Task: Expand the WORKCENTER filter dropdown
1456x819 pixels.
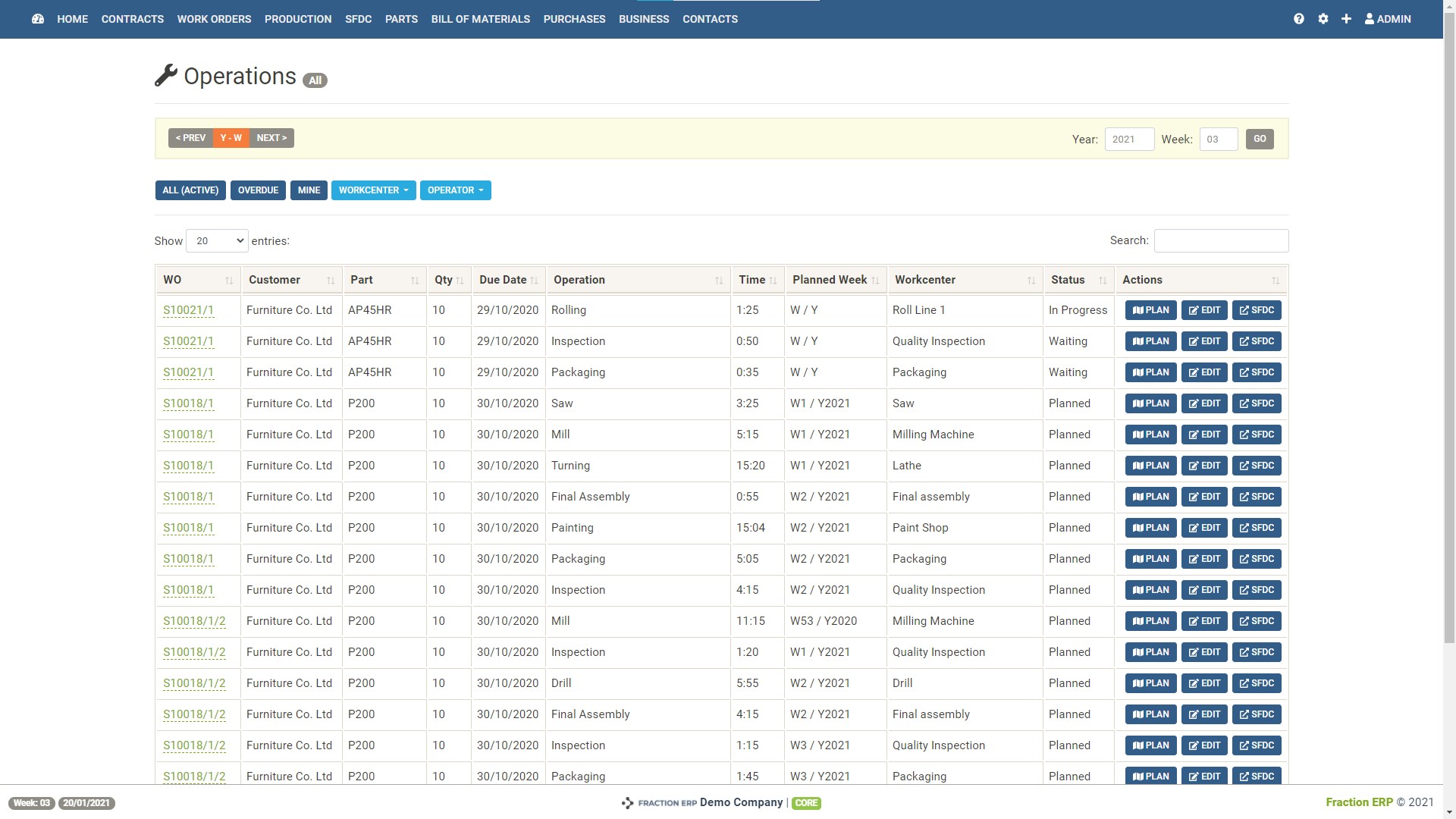Action: (373, 190)
